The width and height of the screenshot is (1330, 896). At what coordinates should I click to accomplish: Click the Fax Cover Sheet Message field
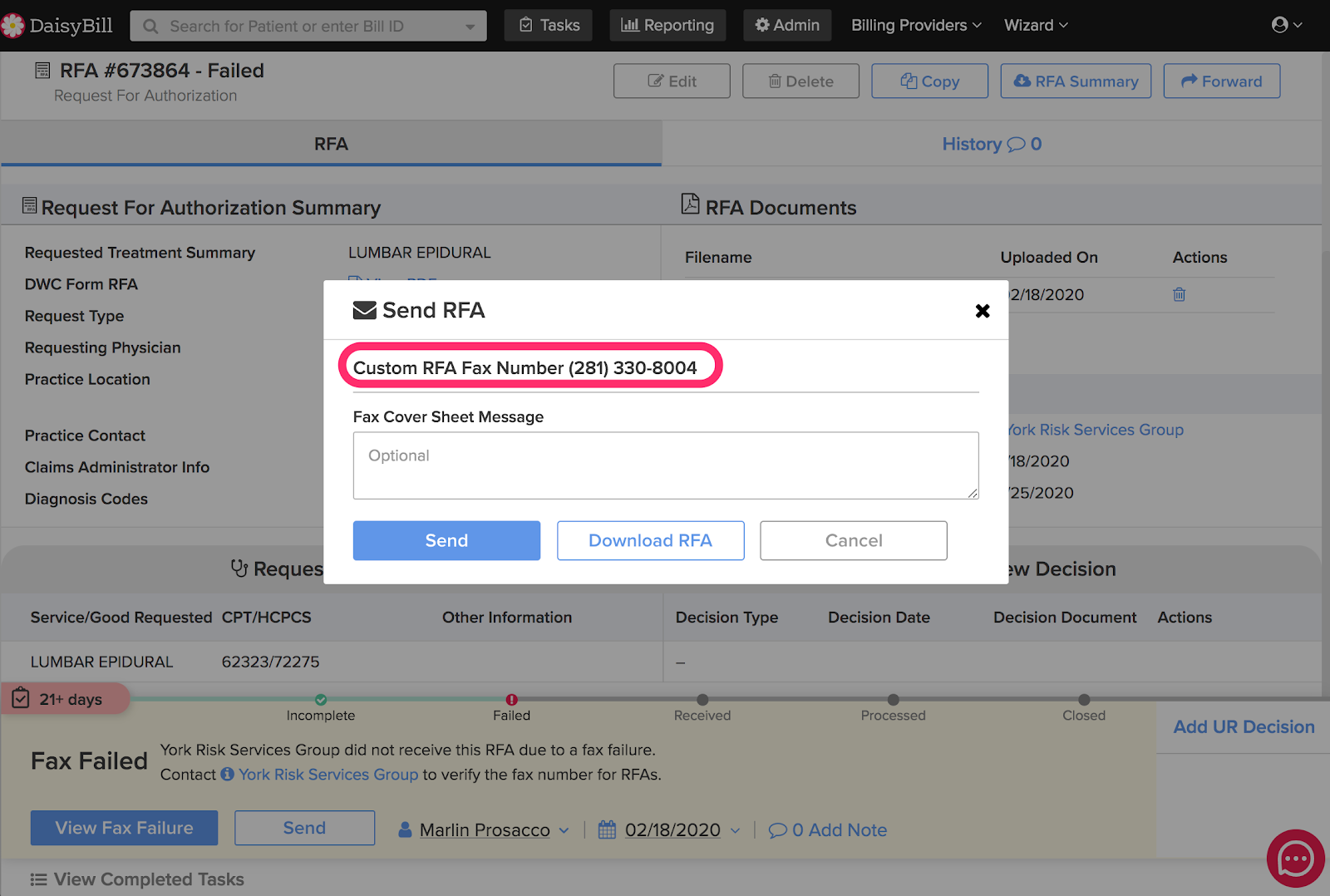click(x=666, y=465)
